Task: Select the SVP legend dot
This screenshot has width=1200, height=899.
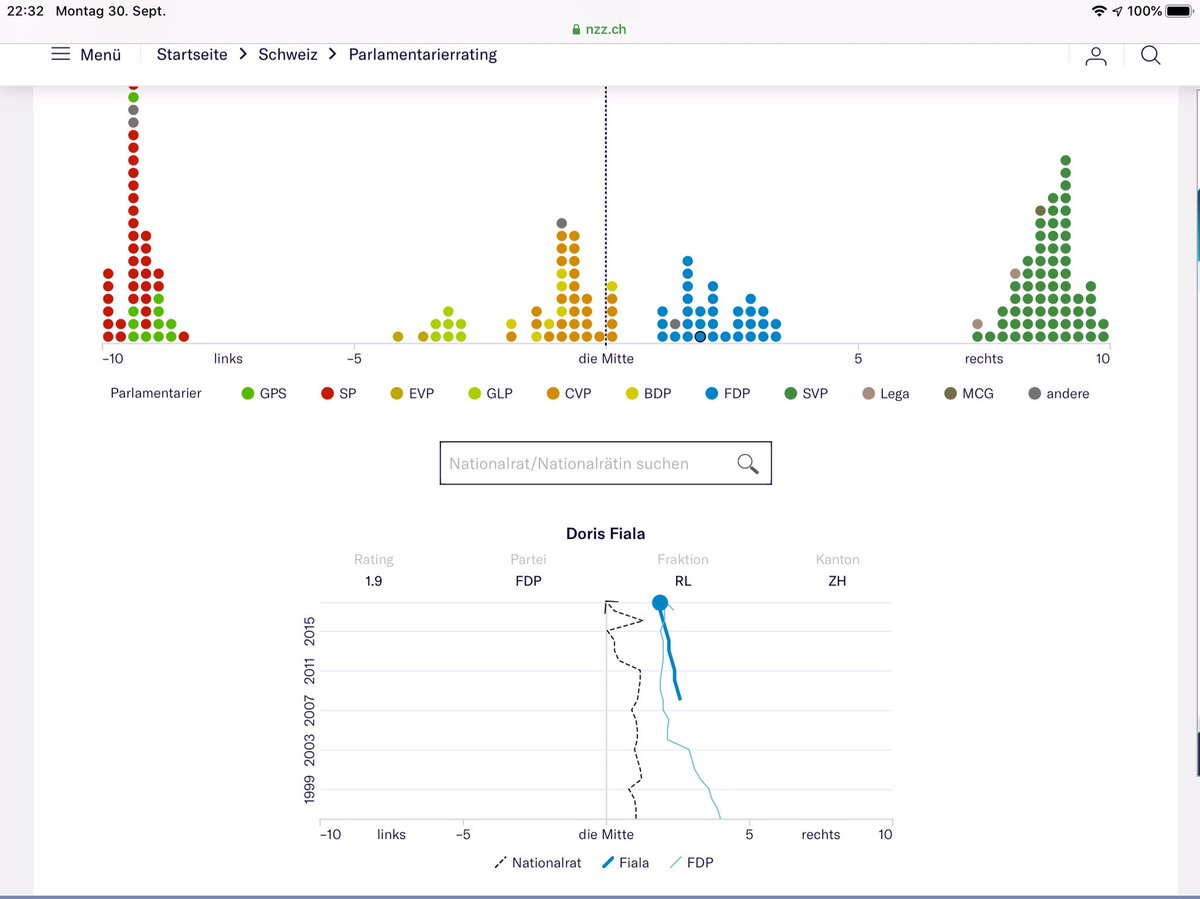Action: click(x=791, y=394)
